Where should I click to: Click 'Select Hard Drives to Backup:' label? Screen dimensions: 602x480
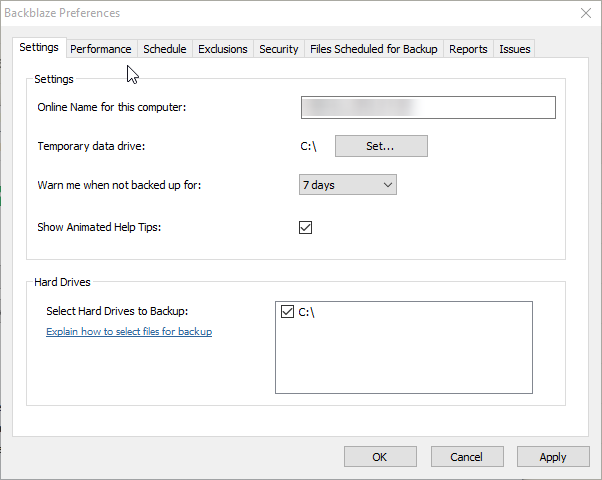117,311
